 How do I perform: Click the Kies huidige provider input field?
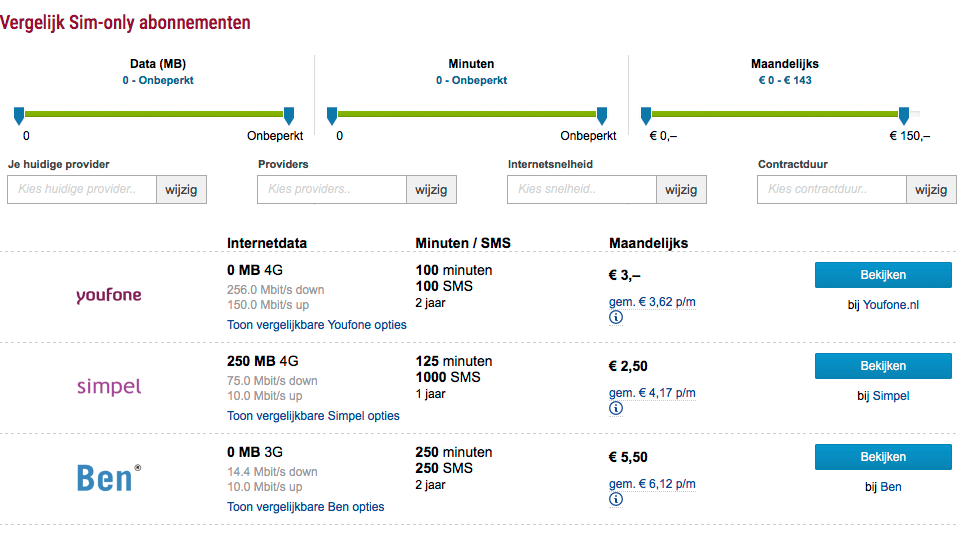pos(82,189)
